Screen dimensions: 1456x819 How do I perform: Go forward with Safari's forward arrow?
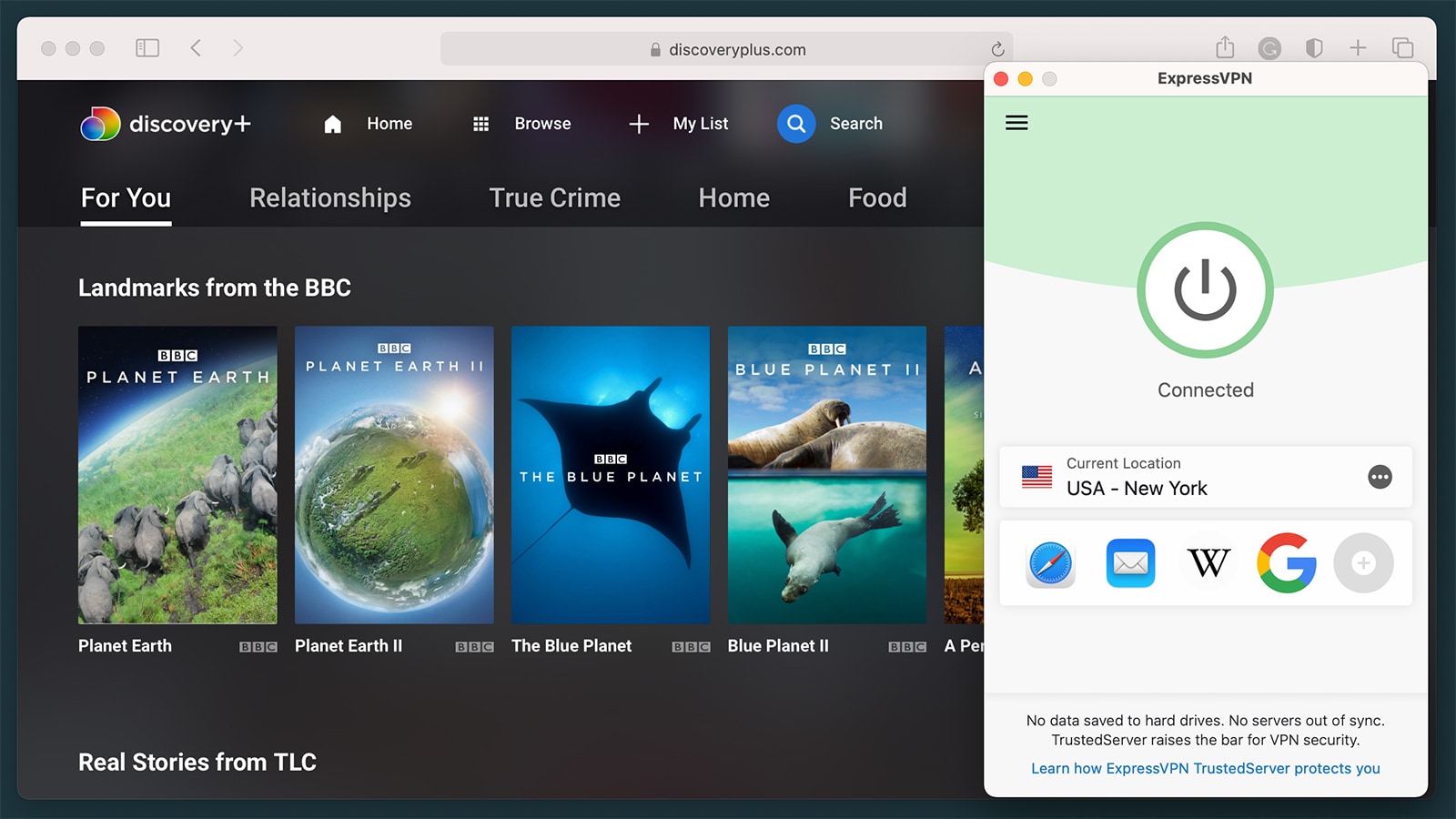pos(238,47)
